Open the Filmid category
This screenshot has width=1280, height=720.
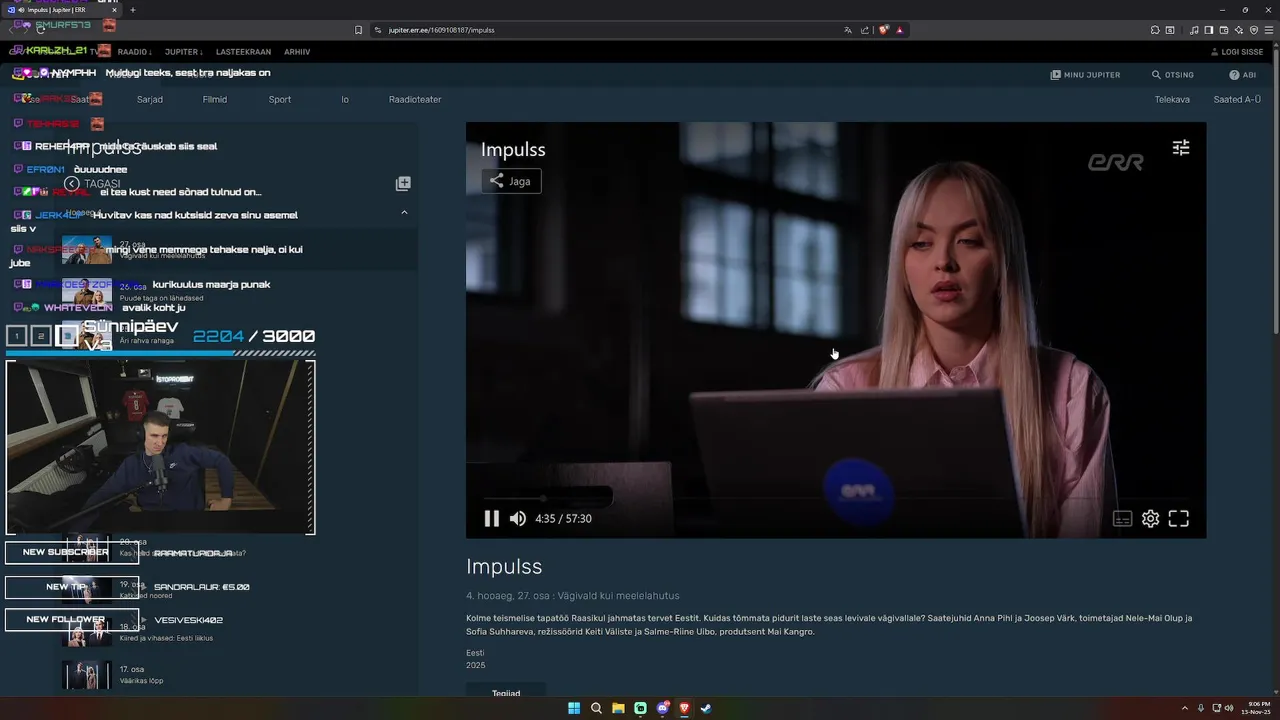tap(215, 100)
